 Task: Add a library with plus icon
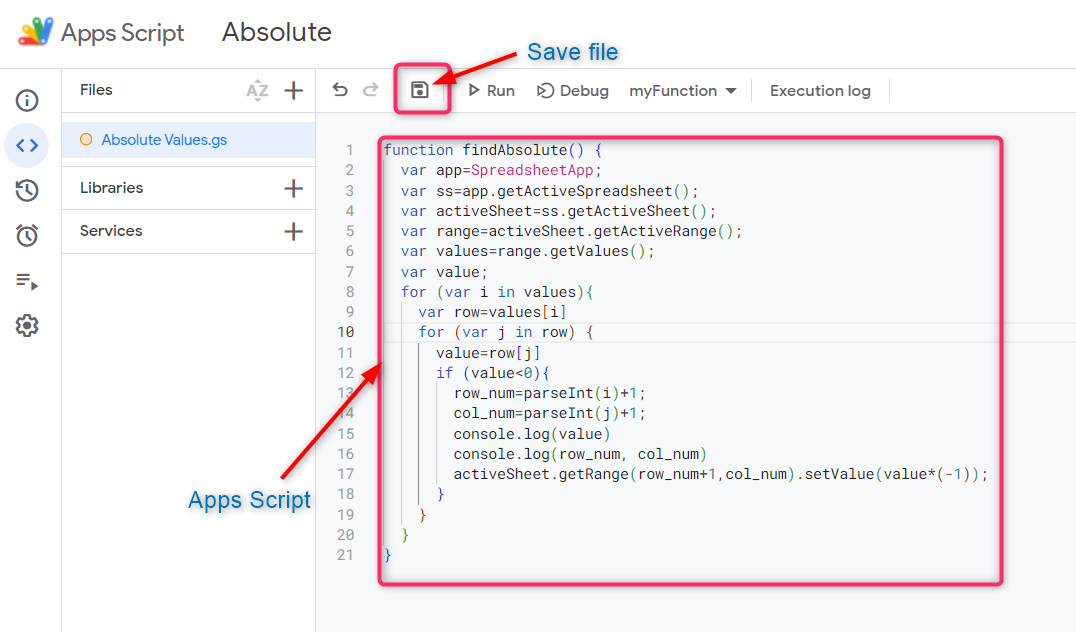293,188
